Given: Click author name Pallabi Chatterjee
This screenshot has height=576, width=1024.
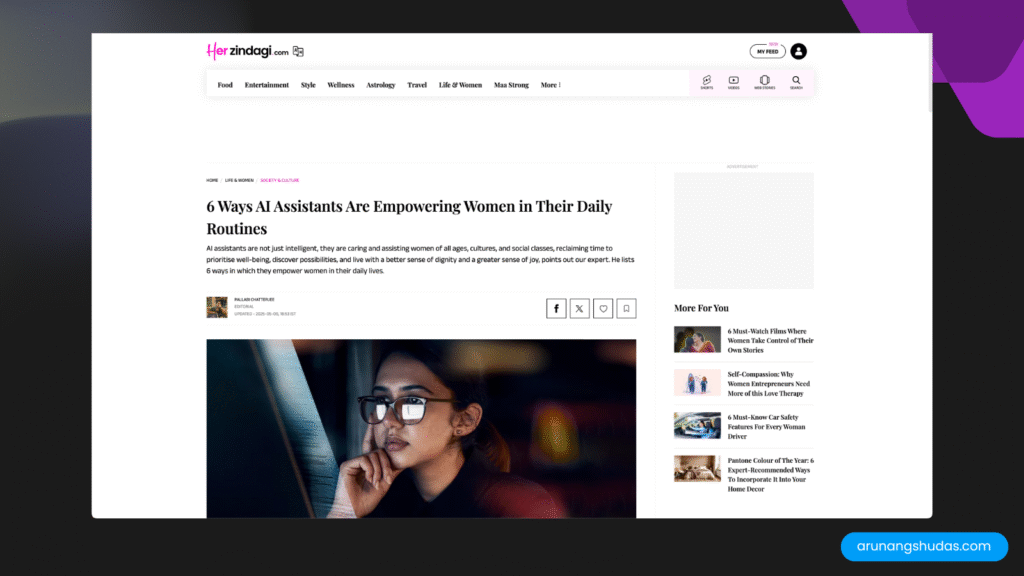Looking at the screenshot, I should tap(254, 300).
